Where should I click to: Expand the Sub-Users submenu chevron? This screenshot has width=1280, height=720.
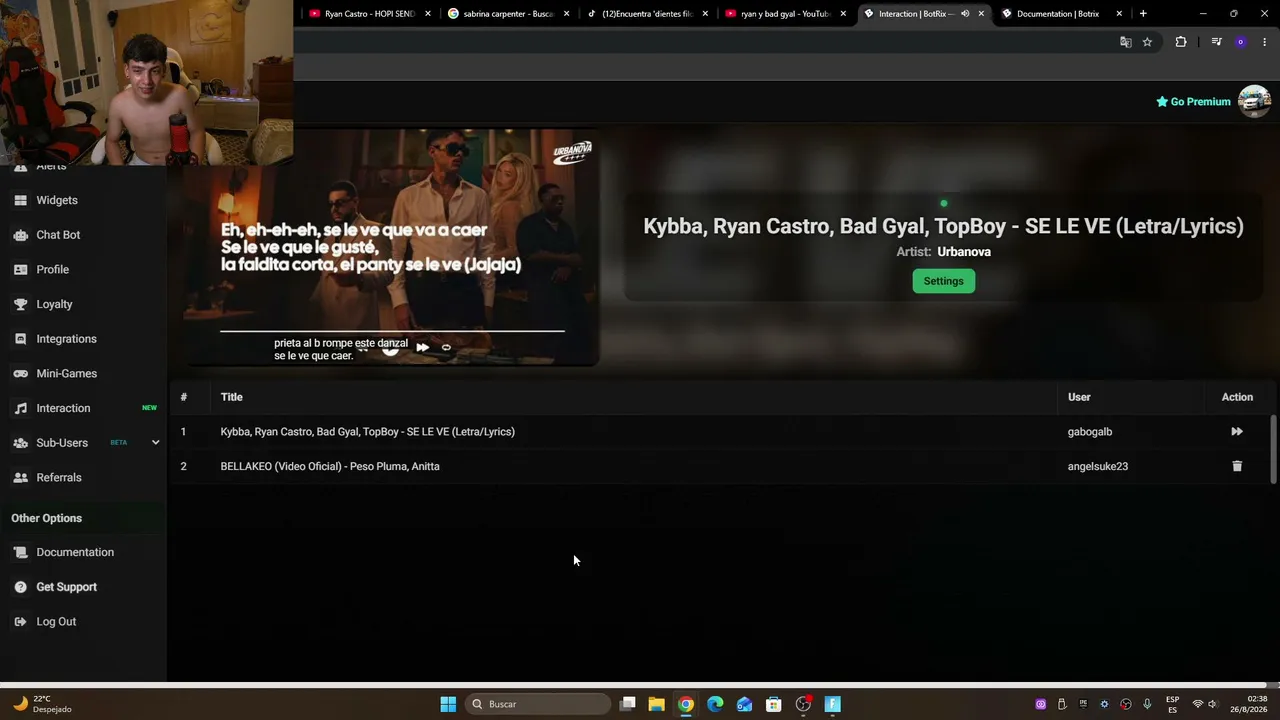pyautogui.click(x=155, y=443)
